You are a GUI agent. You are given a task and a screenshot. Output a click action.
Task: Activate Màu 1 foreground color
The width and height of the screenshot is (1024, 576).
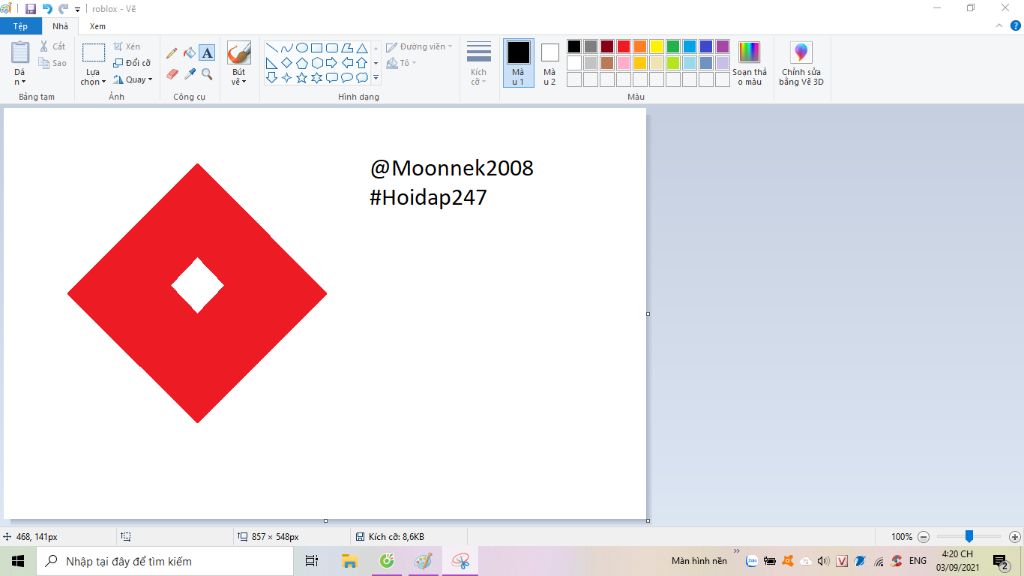coord(519,63)
